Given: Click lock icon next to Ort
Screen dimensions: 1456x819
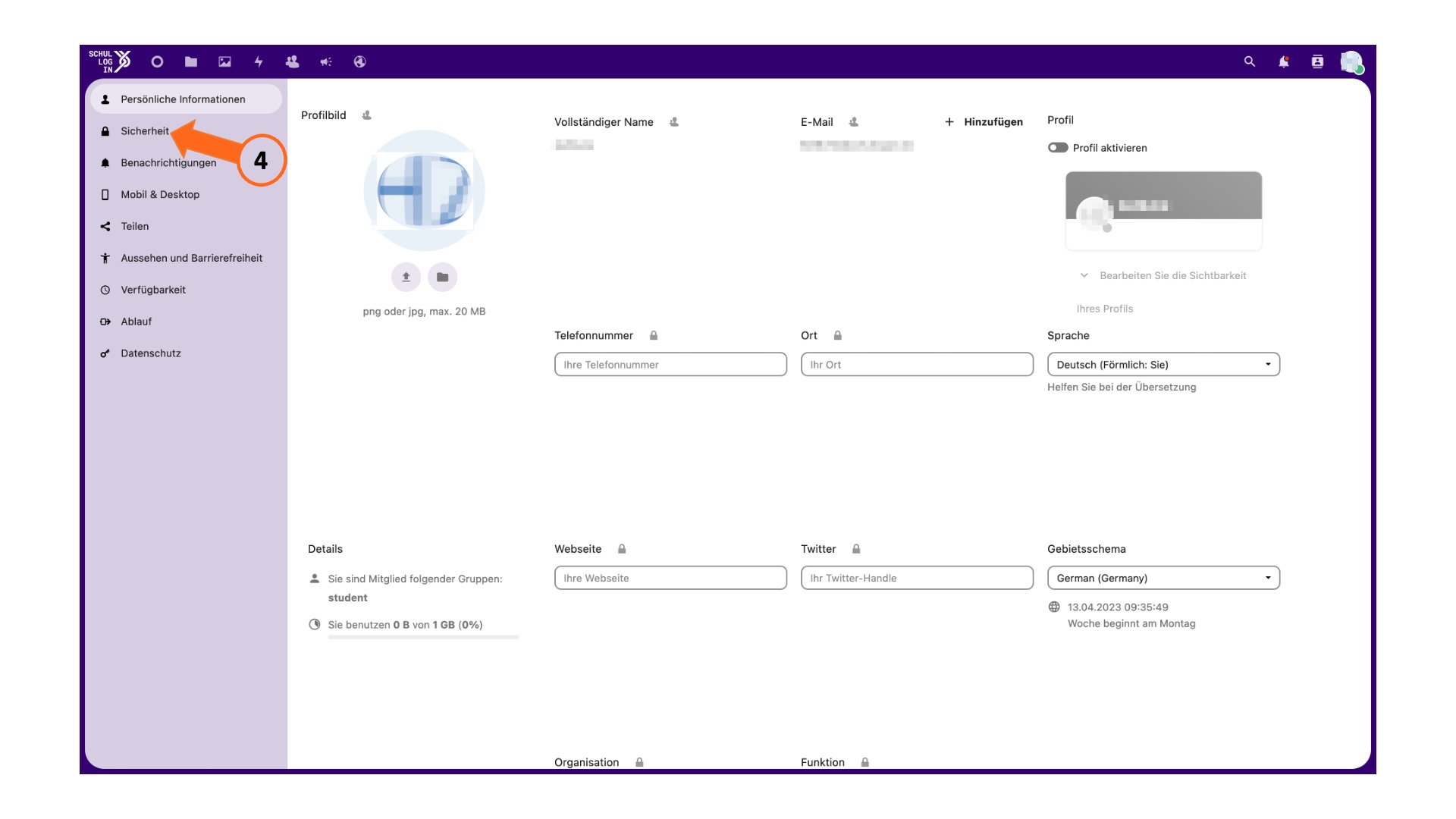Looking at the screenshot, I should (x=838, y=335).
